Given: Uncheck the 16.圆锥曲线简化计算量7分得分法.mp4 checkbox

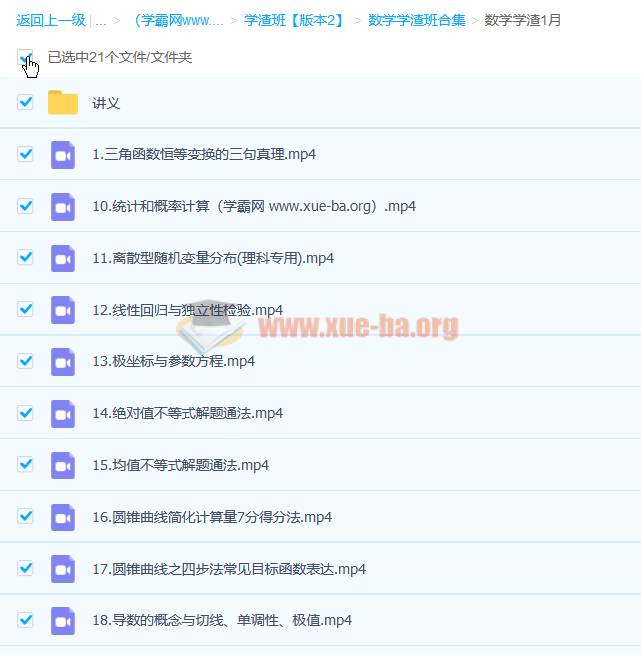Looking at the screenshot, I should click(x=25, y=516).
